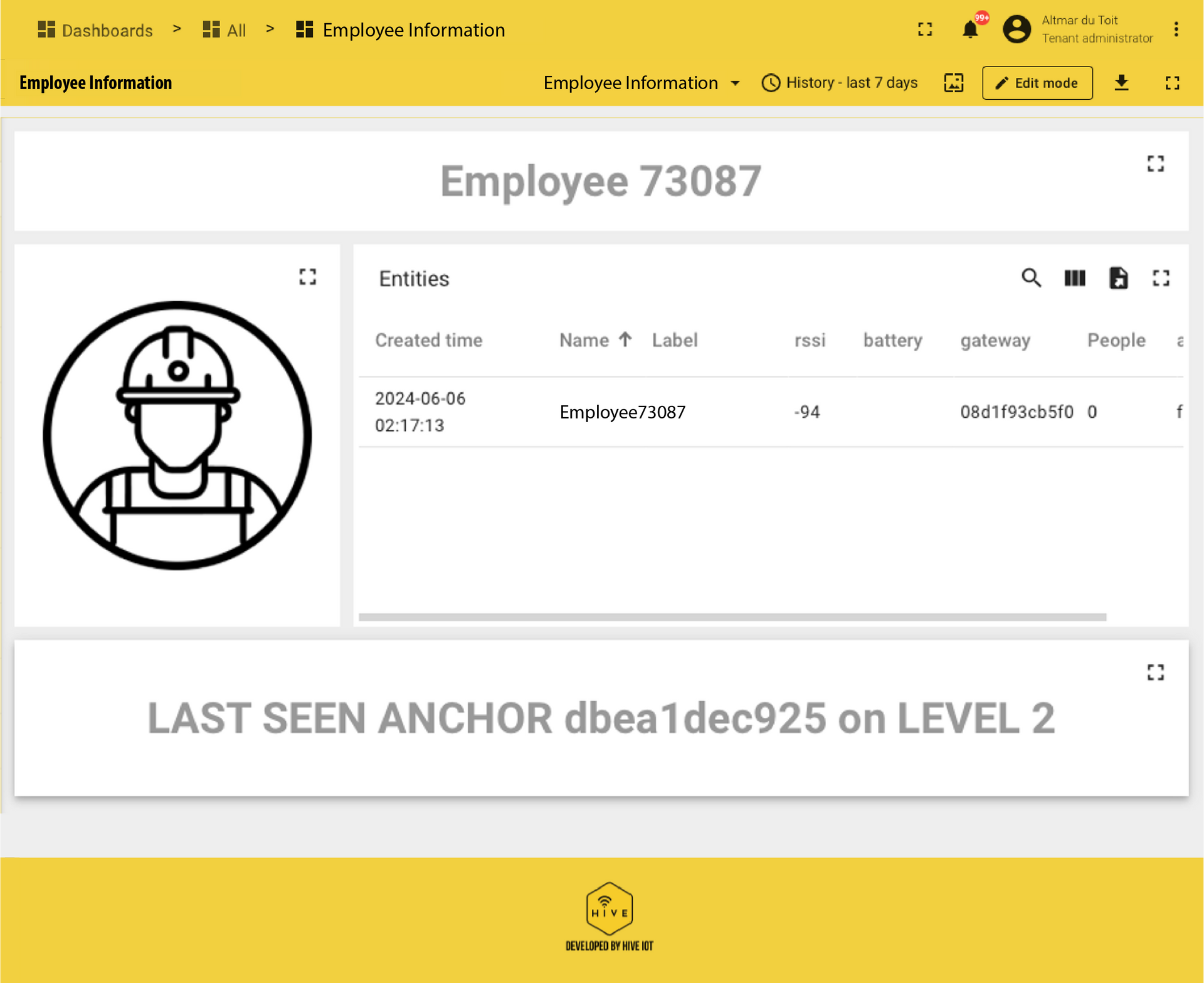The height and width of the screenshot is (983, 1204).
Task: Open the Altmar du Toit account profile
Action: click(x=1017, y=29)
